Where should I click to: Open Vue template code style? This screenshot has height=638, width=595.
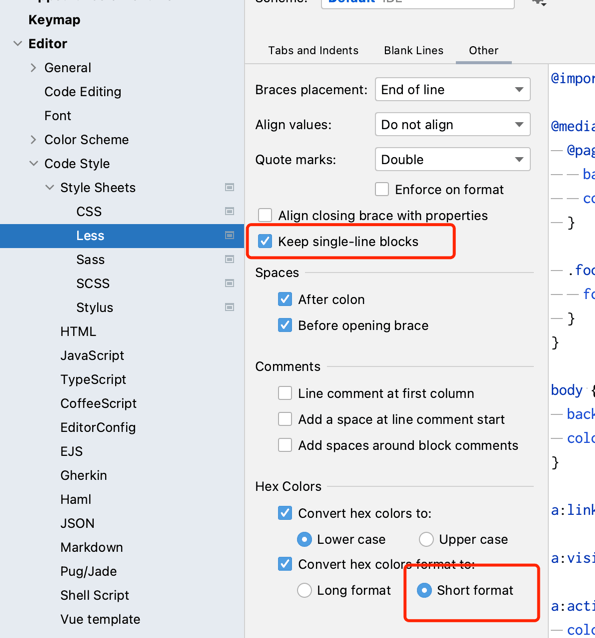click(x=100, y=619)
